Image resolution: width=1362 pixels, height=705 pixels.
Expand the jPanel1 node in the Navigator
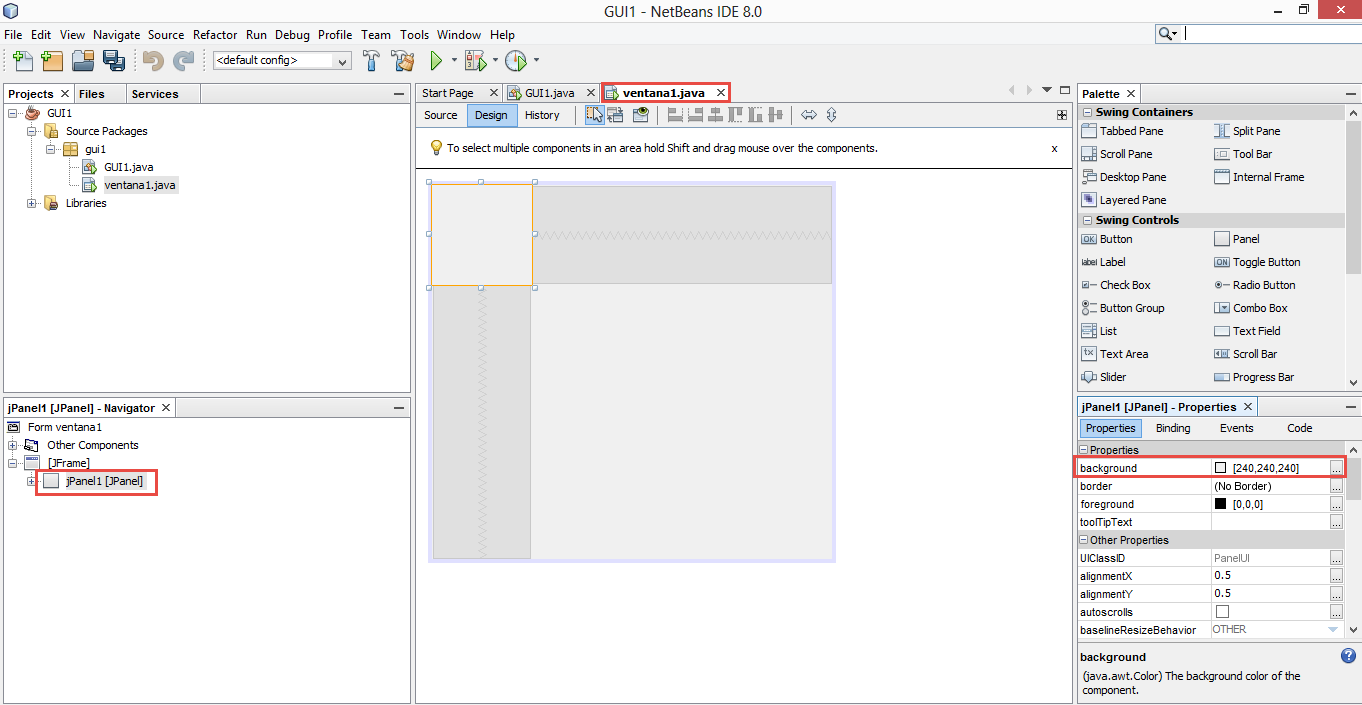[x=31, y=481]
